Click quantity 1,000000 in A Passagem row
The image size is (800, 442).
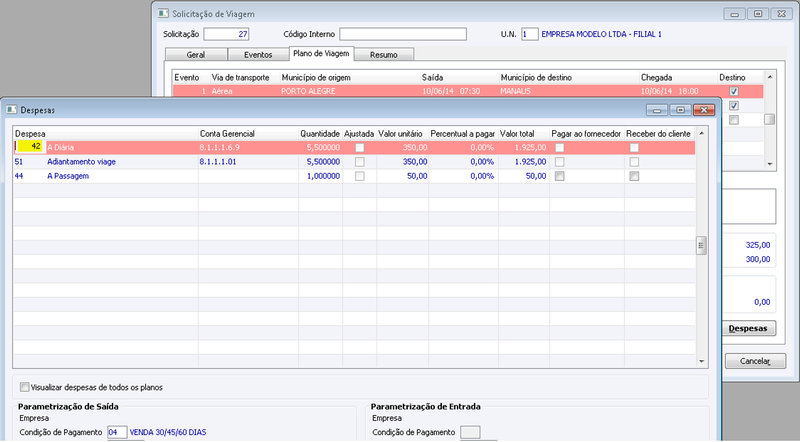[323, 176]
